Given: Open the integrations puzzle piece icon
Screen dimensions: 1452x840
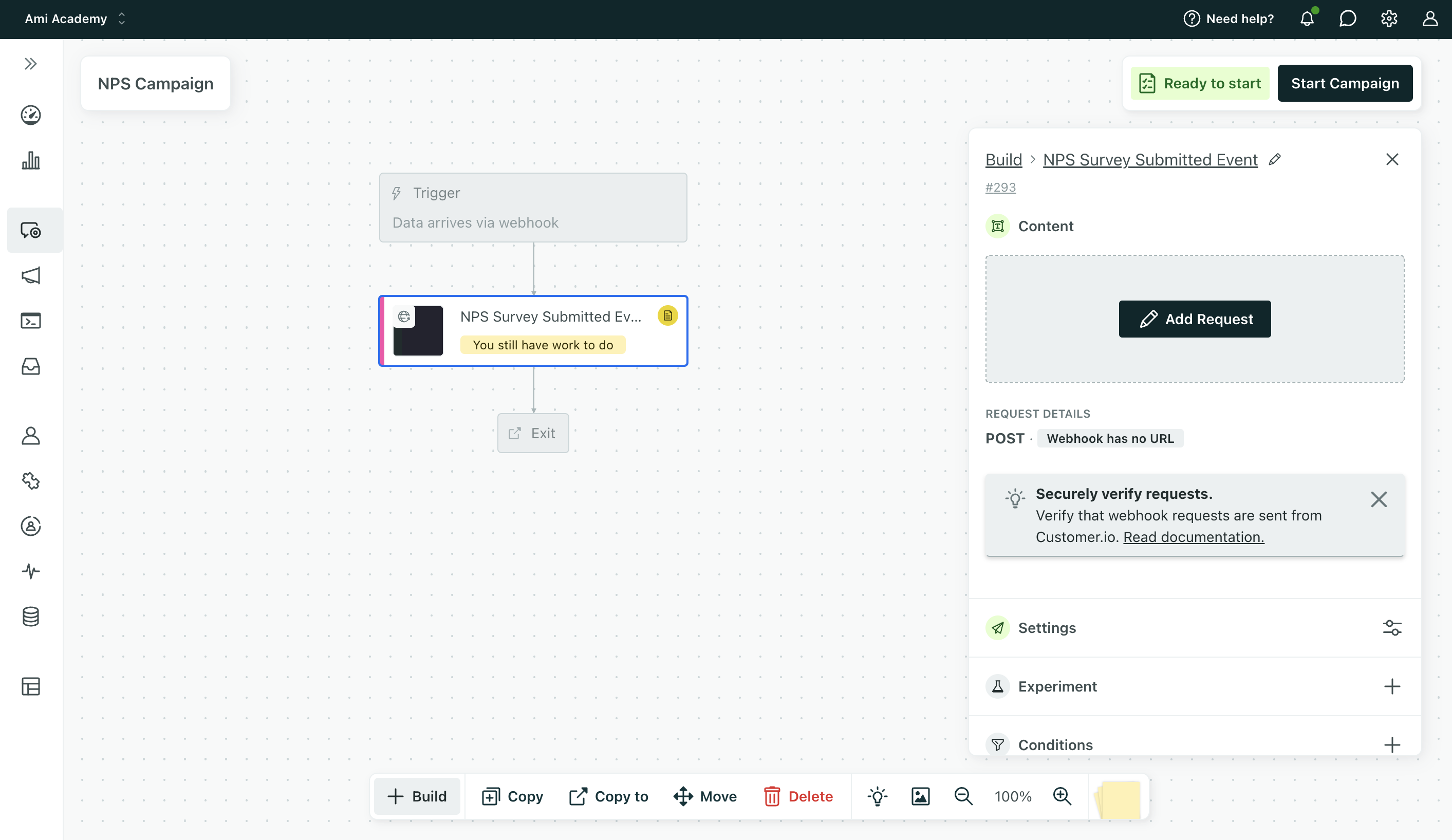Looking at the screenshot, I should [30, 480].
